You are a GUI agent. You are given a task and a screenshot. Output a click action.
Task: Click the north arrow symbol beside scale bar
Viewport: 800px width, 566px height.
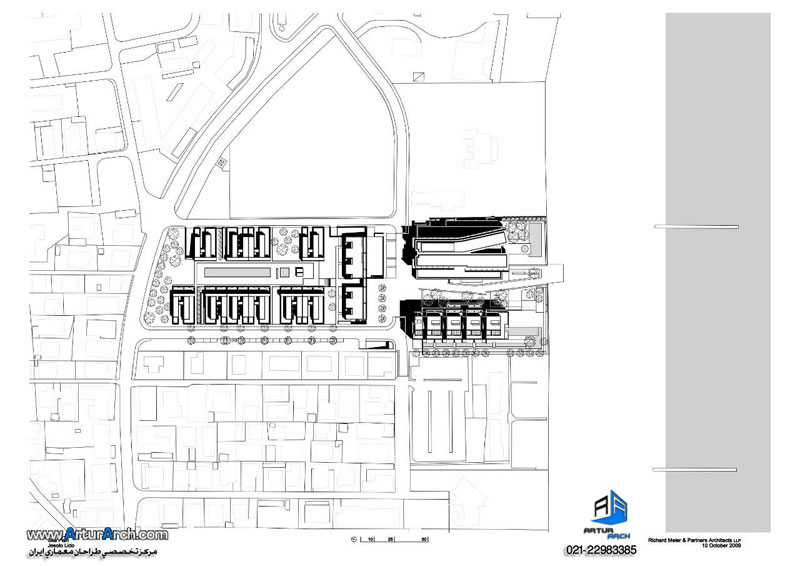(354, 539)
